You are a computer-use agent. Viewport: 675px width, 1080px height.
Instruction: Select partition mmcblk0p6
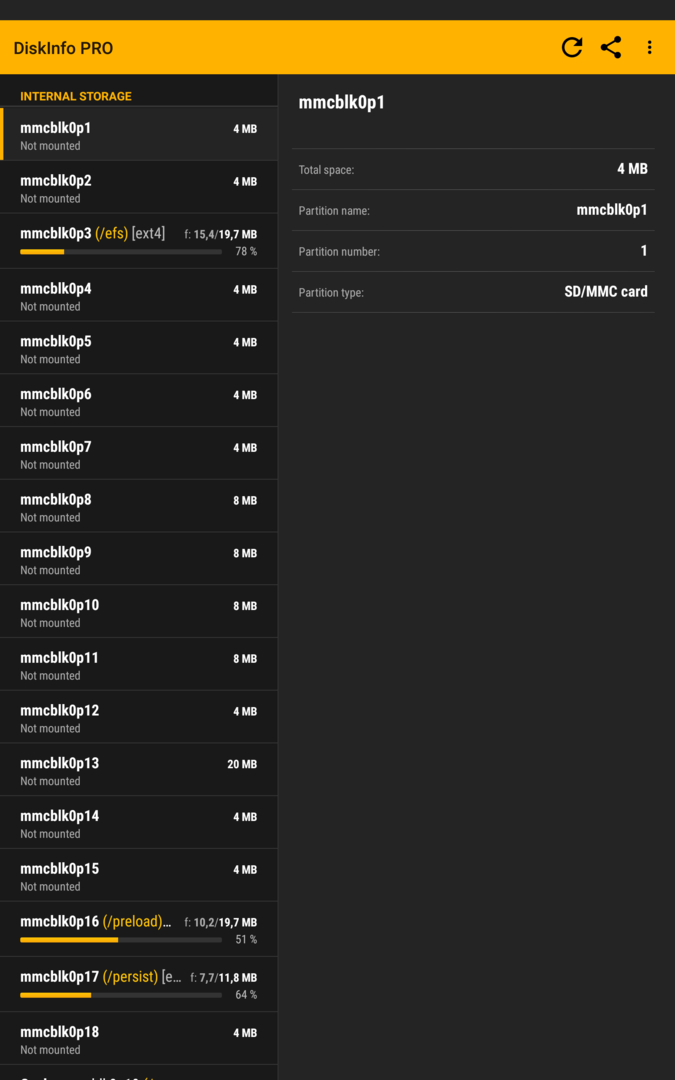[x=138, y=400]
